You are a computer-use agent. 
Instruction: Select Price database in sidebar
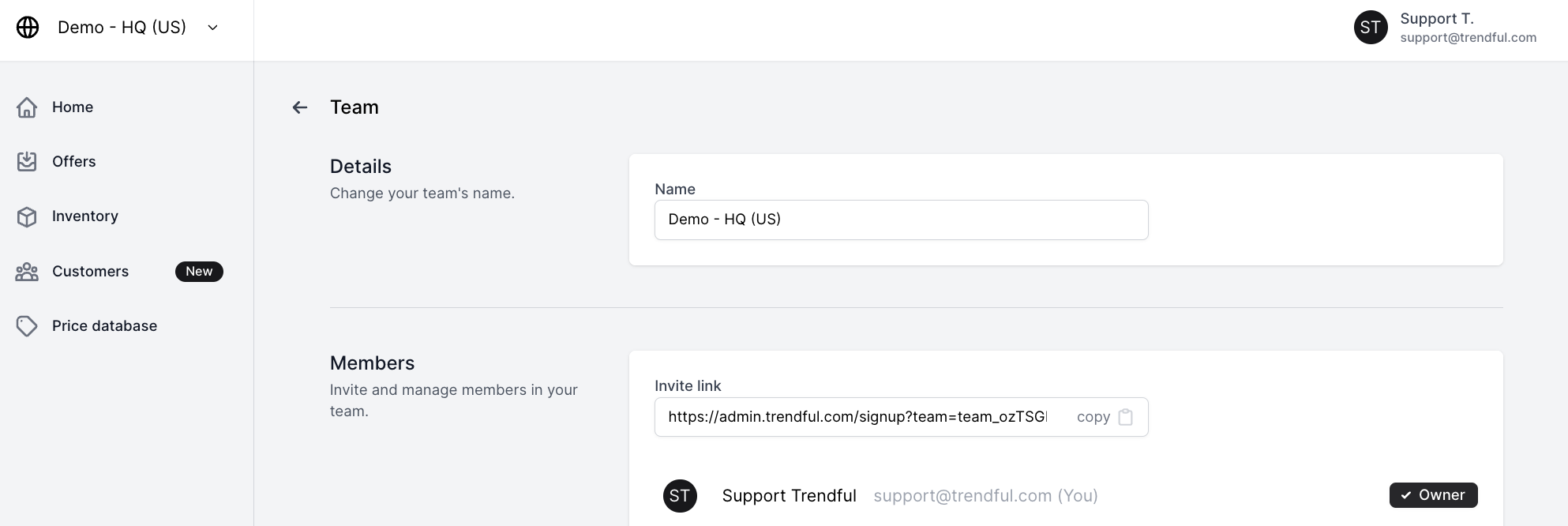tap(104, 326)
